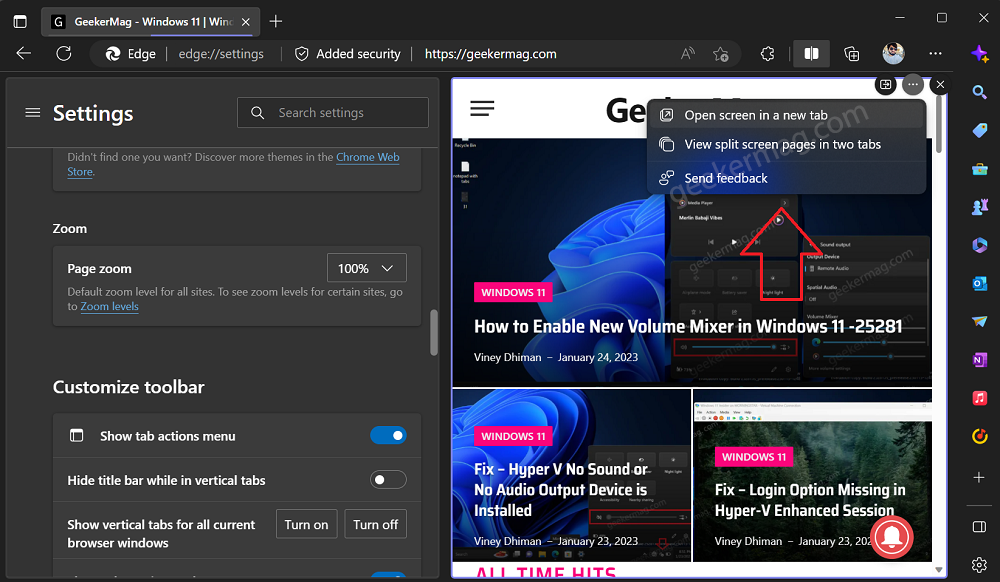Screen dimensions: 1000x582
Task: Open the orange circular sidebar app icon
Action: (980, 436)
